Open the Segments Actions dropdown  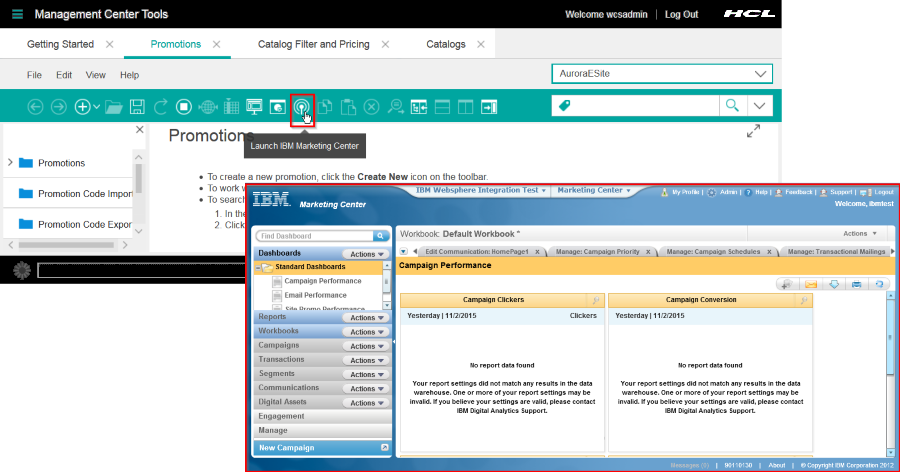pos(366,374)
